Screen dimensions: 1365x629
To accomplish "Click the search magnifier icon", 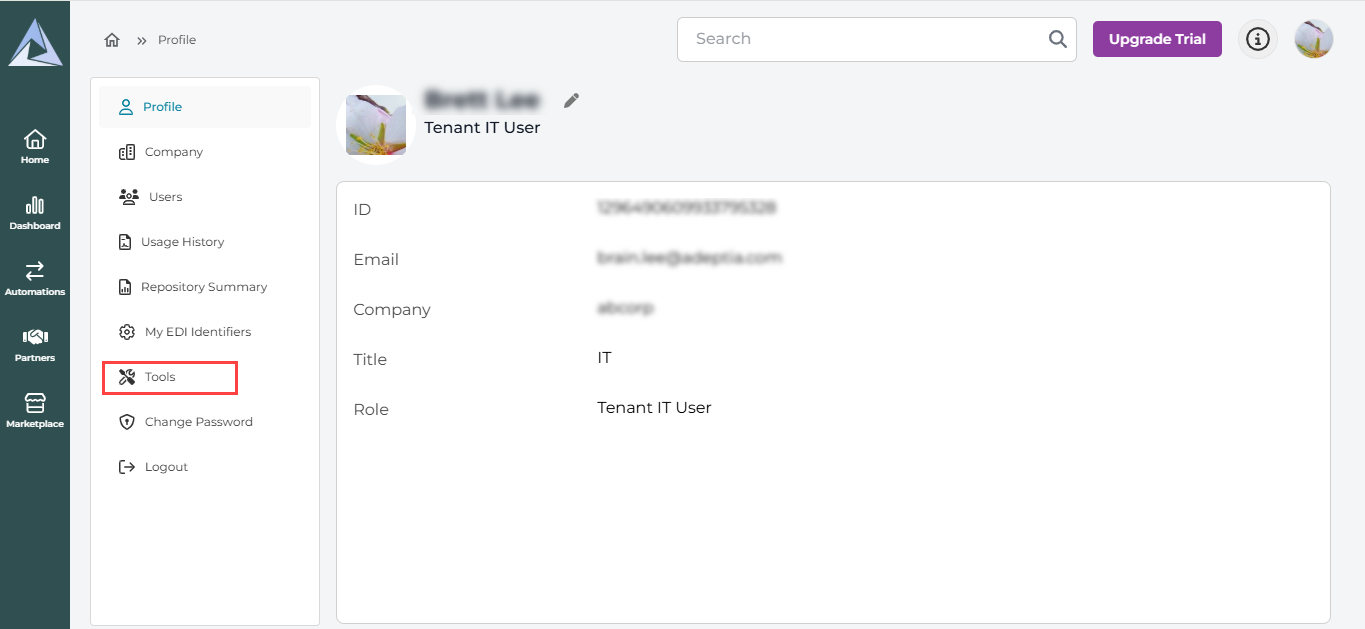I will coord(1057,39).
